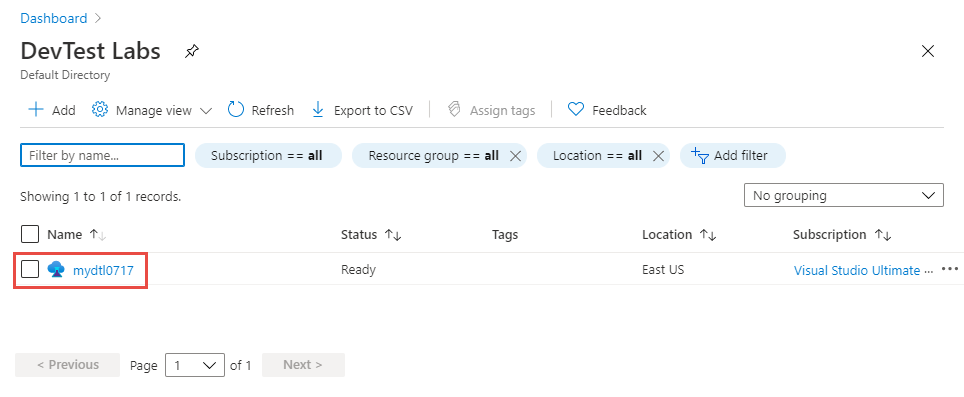The image size is (964, 397).
Task: Click the pin to dashboard icon
Action: (192, 51)
